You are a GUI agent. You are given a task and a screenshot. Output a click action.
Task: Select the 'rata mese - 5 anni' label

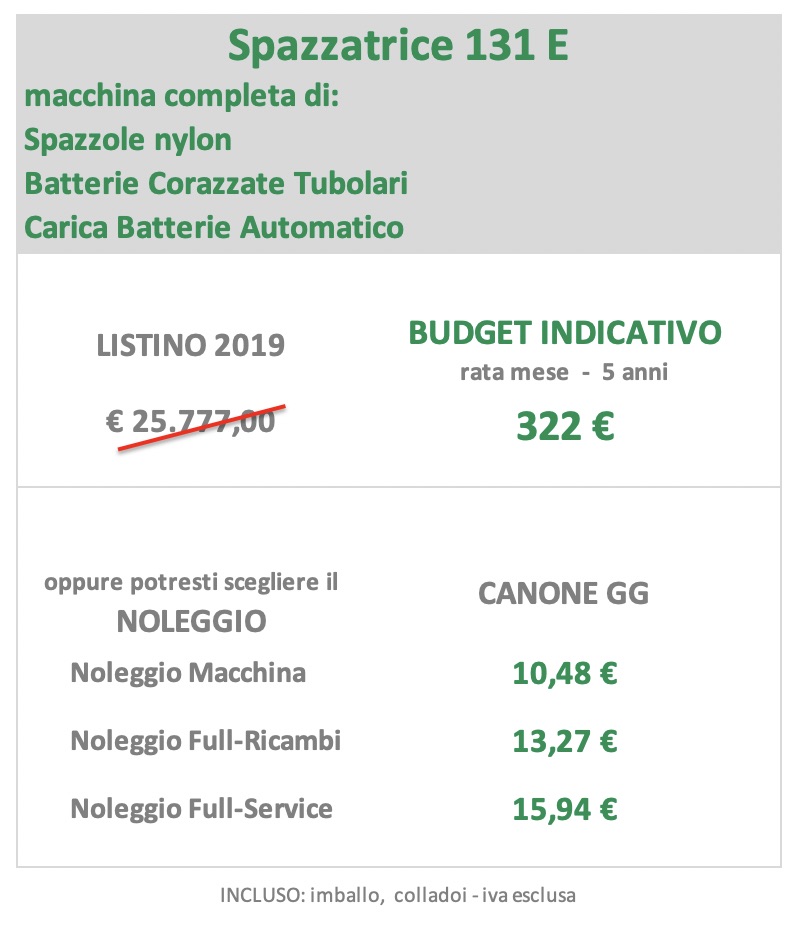point(564,372)
